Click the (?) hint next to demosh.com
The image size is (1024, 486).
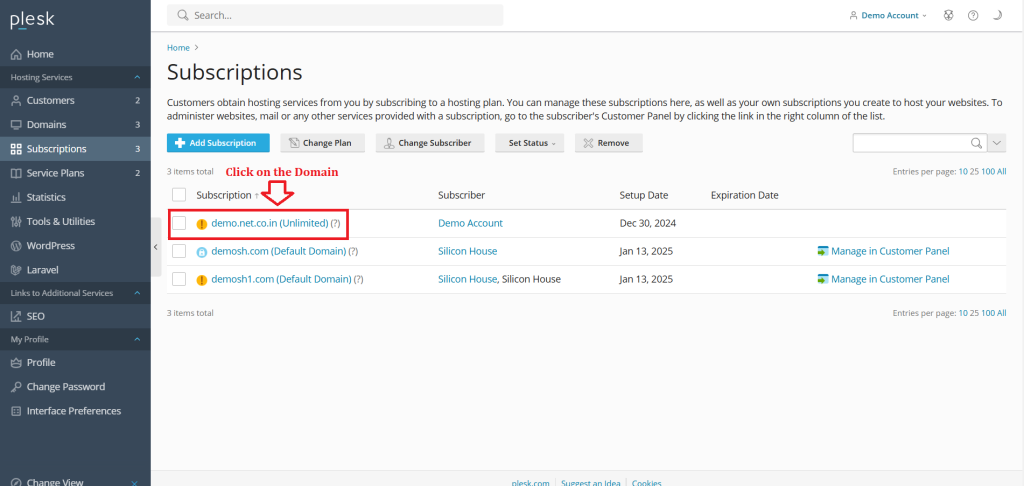point(353,251)
